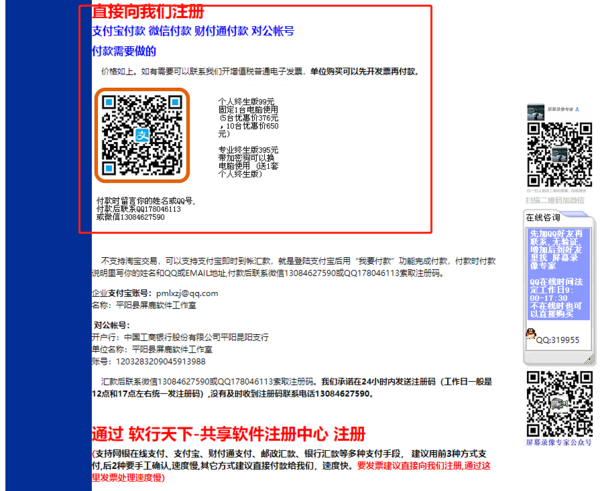
Task: Click the 在线咨询 panel header
Action: pyautogui.click(x=543, y=217)
